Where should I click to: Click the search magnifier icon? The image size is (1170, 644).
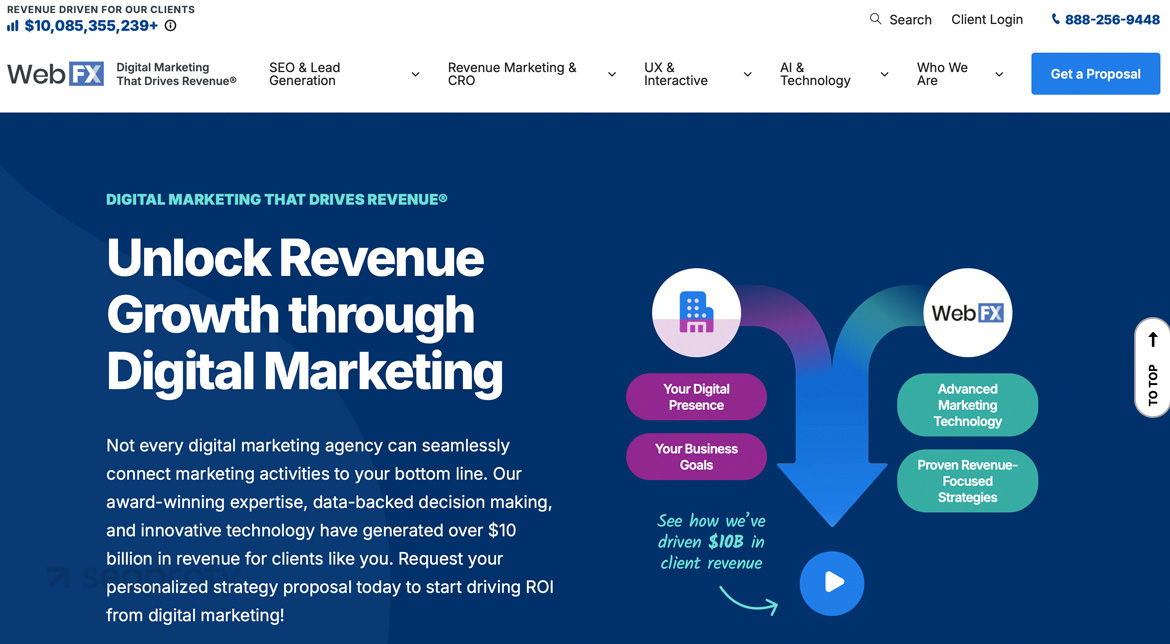point(875,19)
